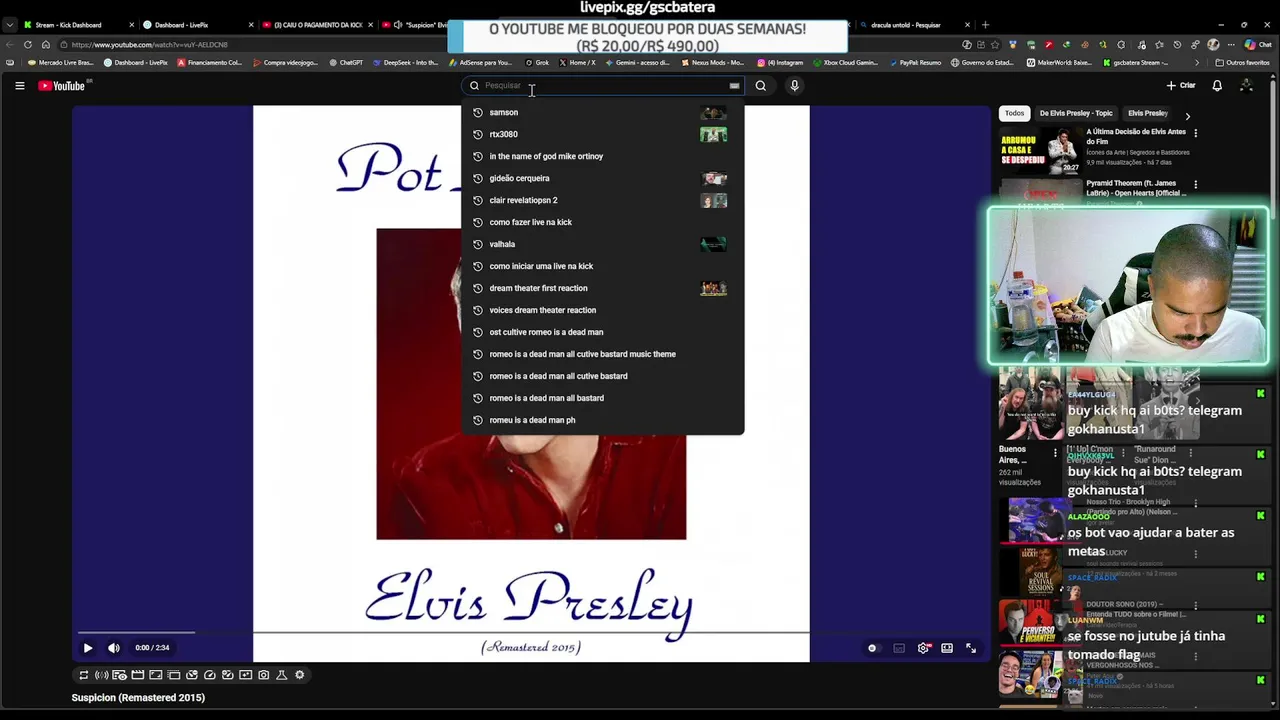Open 'A Última Decisão de Elvis' video thumbnail
This screenshot has width=1280, height=720.
(1040, 151)
